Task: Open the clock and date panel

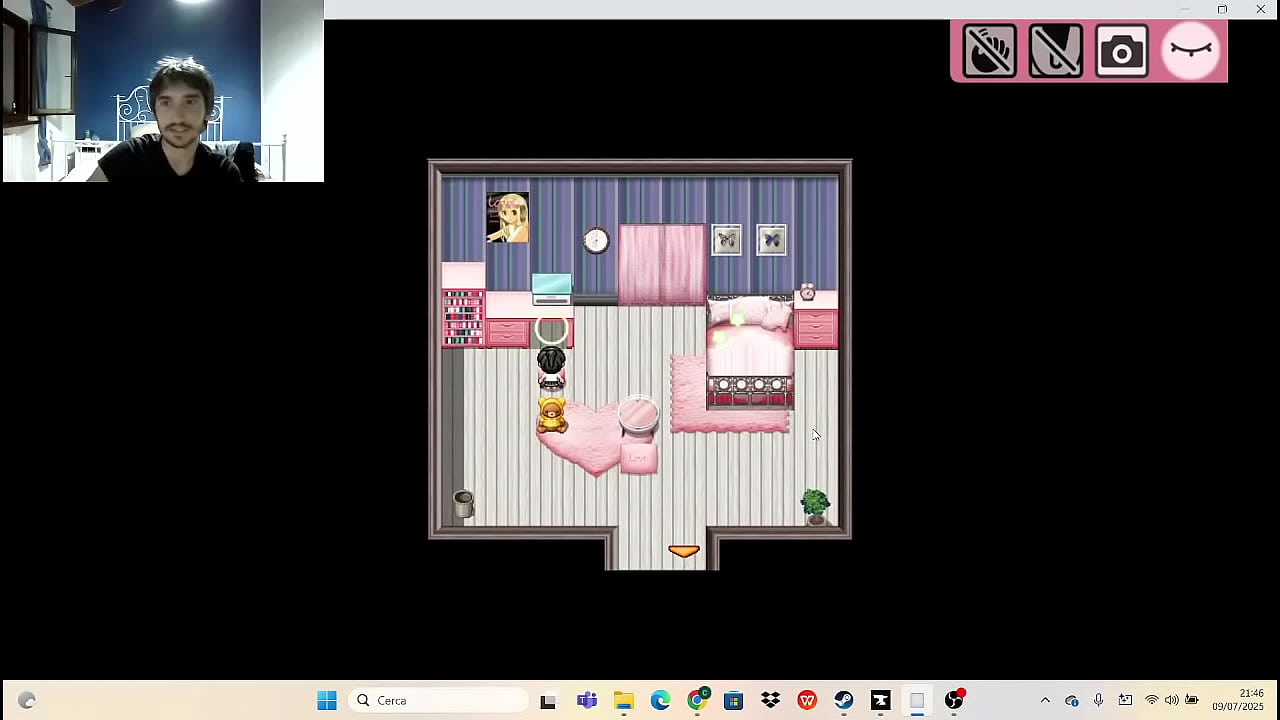Action: tap(1237, 700)
